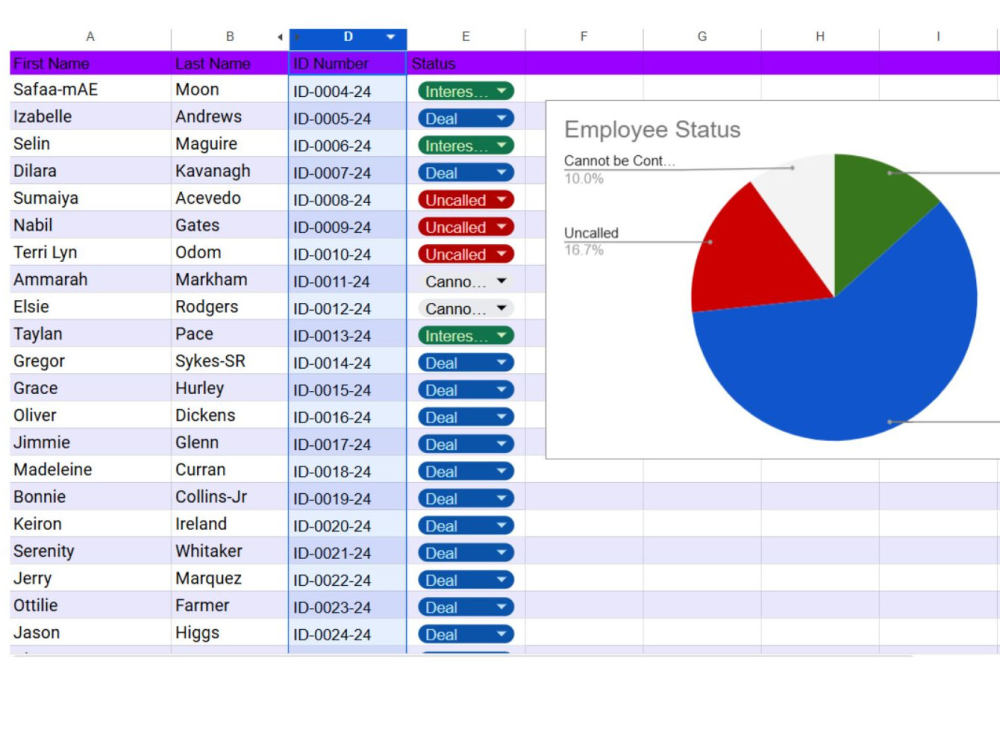
Task: Select the Whitaker last name cell
Action: [230, 551]
